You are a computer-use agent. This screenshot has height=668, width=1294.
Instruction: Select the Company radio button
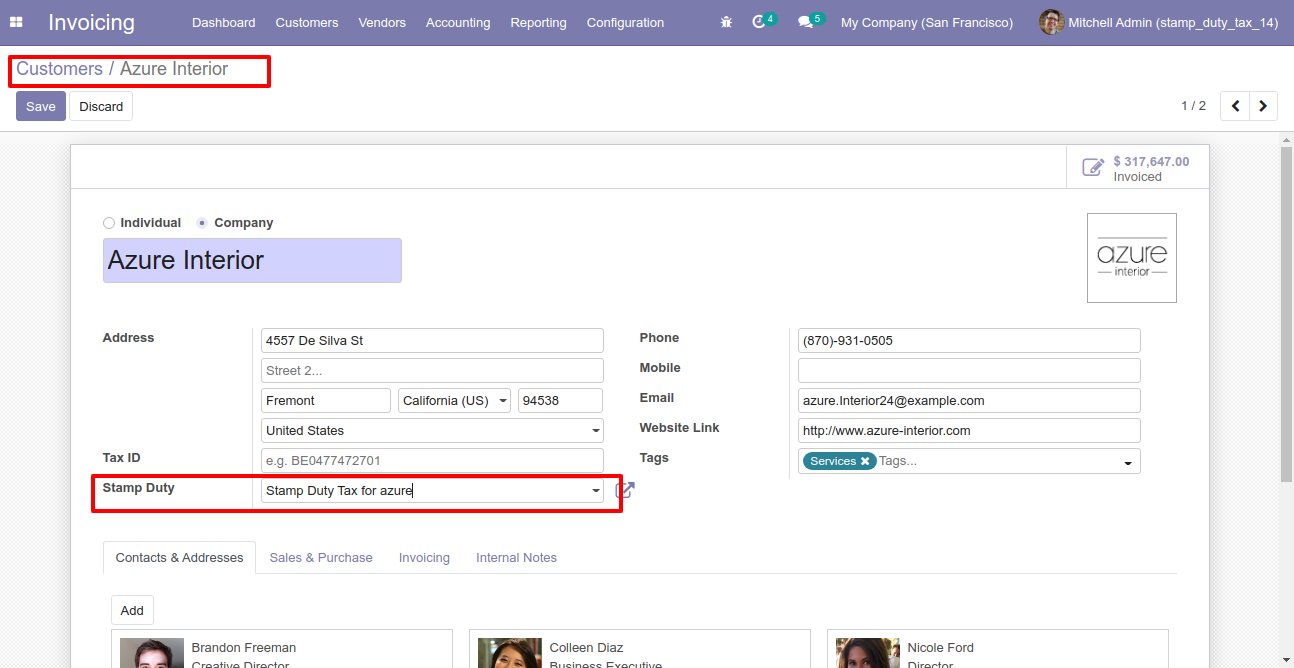(x=202, y=223)
